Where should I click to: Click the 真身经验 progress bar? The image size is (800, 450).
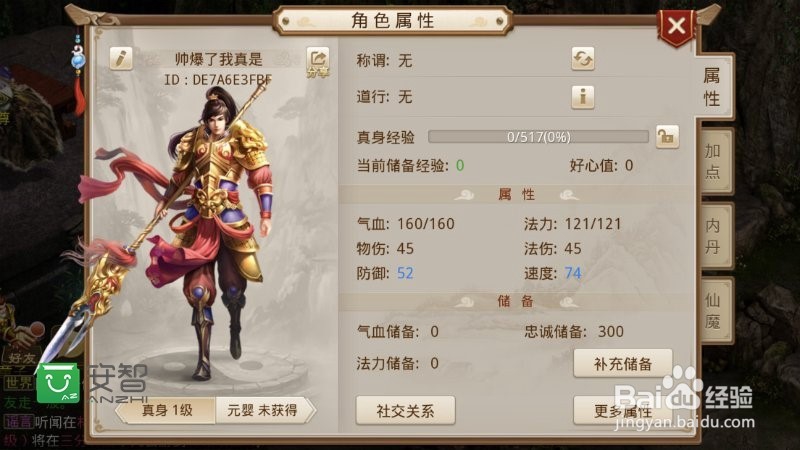pyautogui.click(x=538, y=137)
